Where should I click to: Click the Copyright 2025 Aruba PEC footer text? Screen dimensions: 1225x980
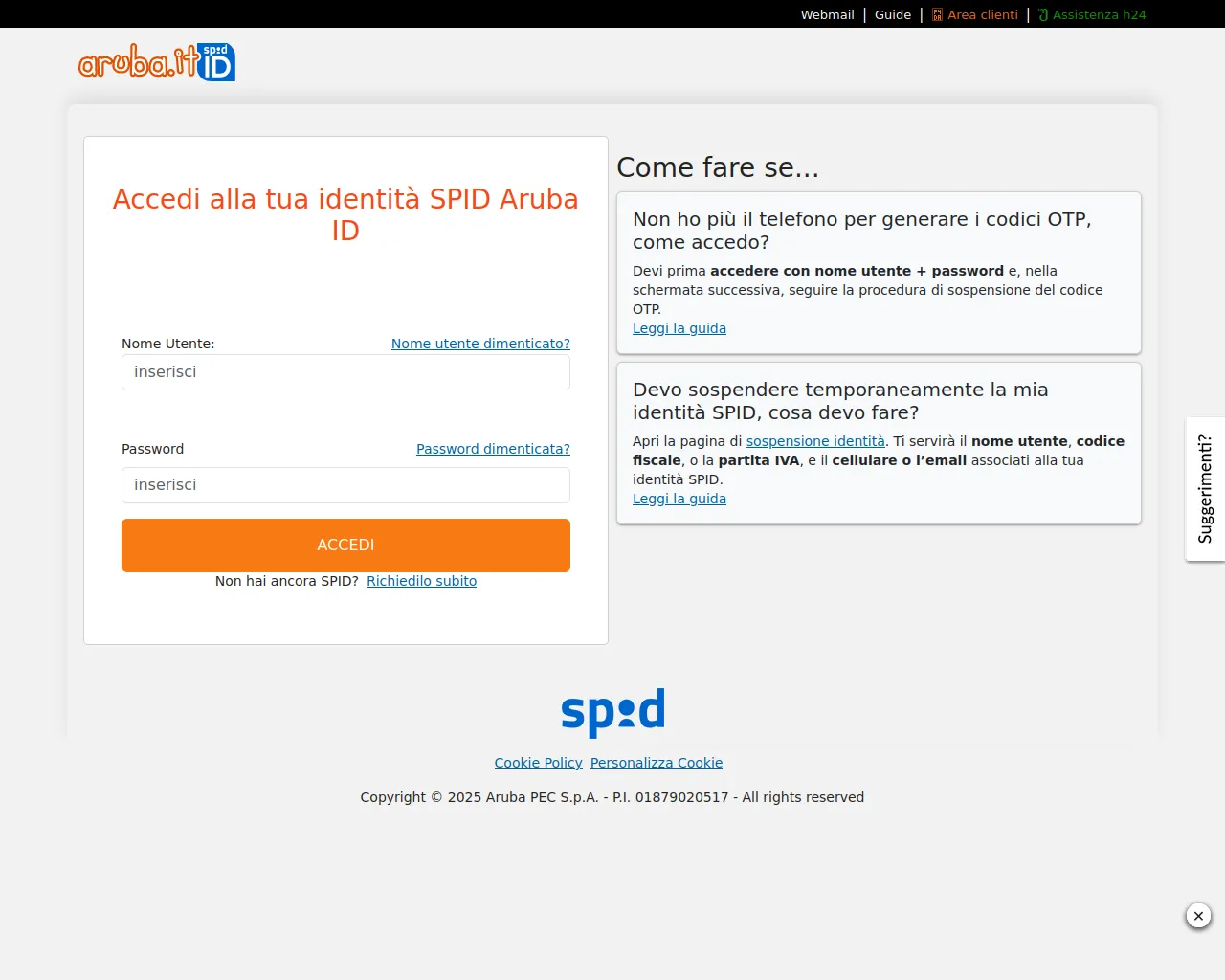pyautogui.click(x=612, y=797)
